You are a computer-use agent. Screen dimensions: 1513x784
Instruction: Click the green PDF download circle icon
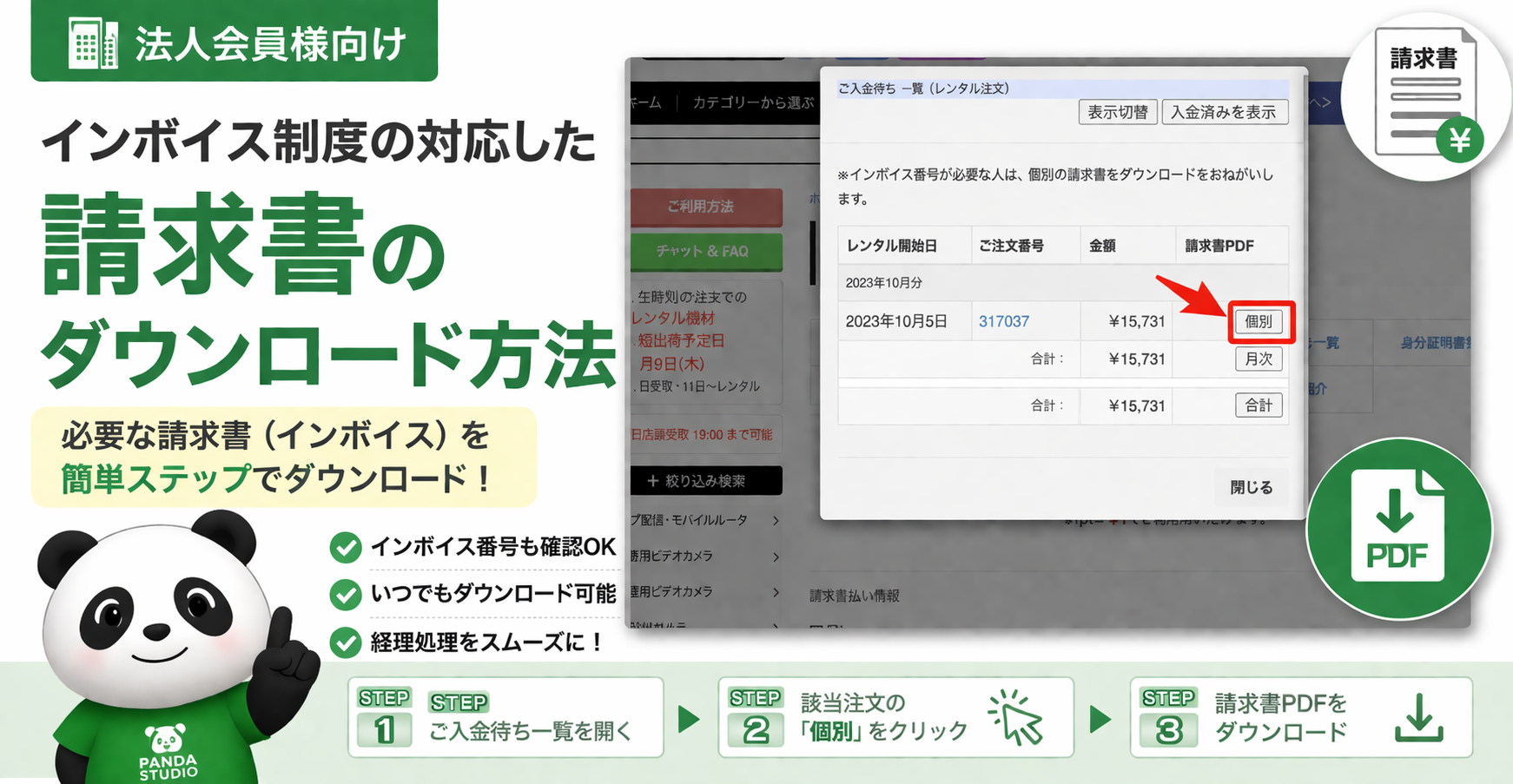pos(1398,529)
